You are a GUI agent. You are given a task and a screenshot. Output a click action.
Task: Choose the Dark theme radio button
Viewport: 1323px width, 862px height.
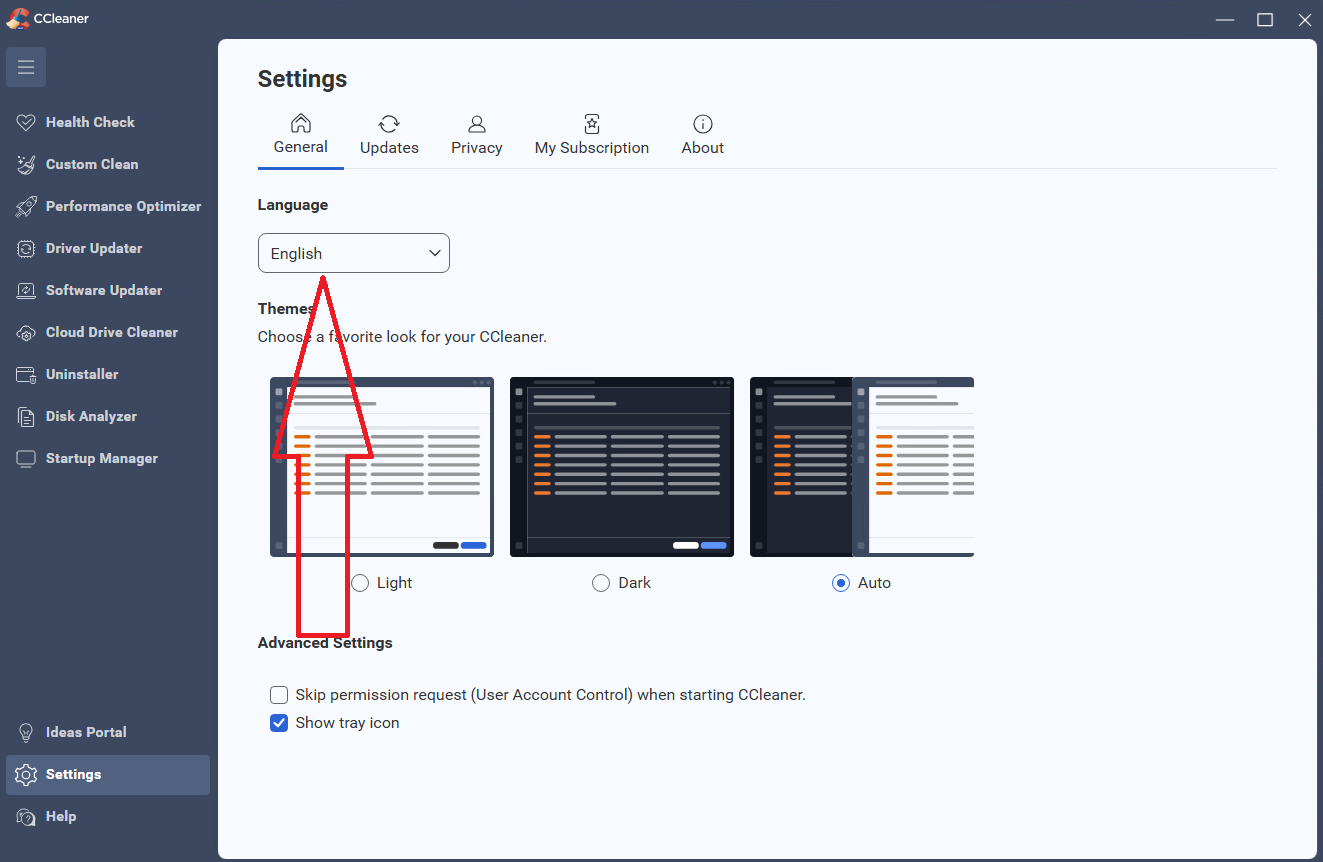tap(601, 583)
